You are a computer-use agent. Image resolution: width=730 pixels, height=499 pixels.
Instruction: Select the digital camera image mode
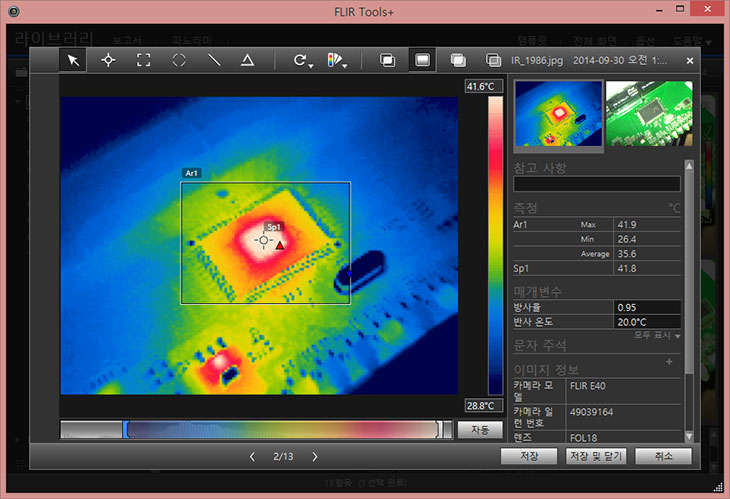[493, 60]
